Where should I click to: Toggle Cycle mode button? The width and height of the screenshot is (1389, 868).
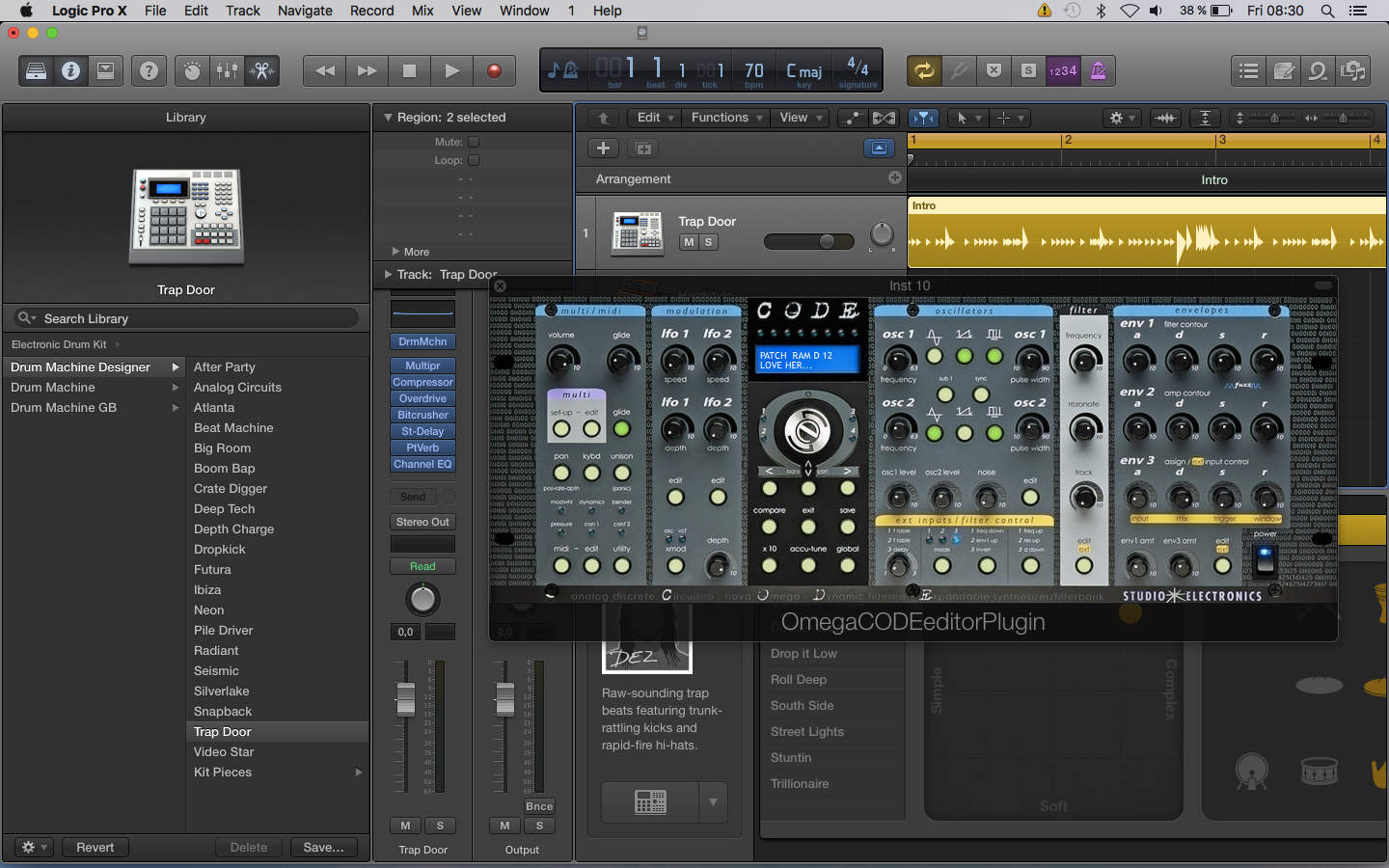coord(923,71)
